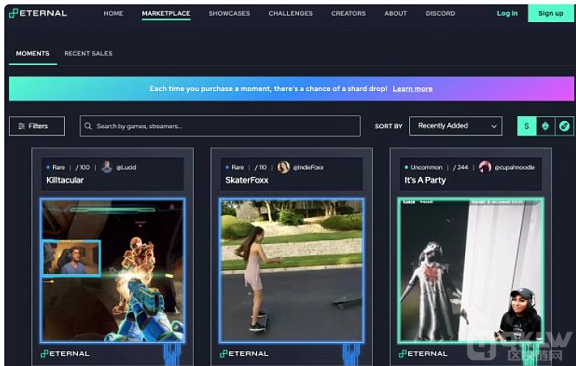Open the Marketplace nav item
This screenshot has width=576, height=366.
tap(166, 14)
